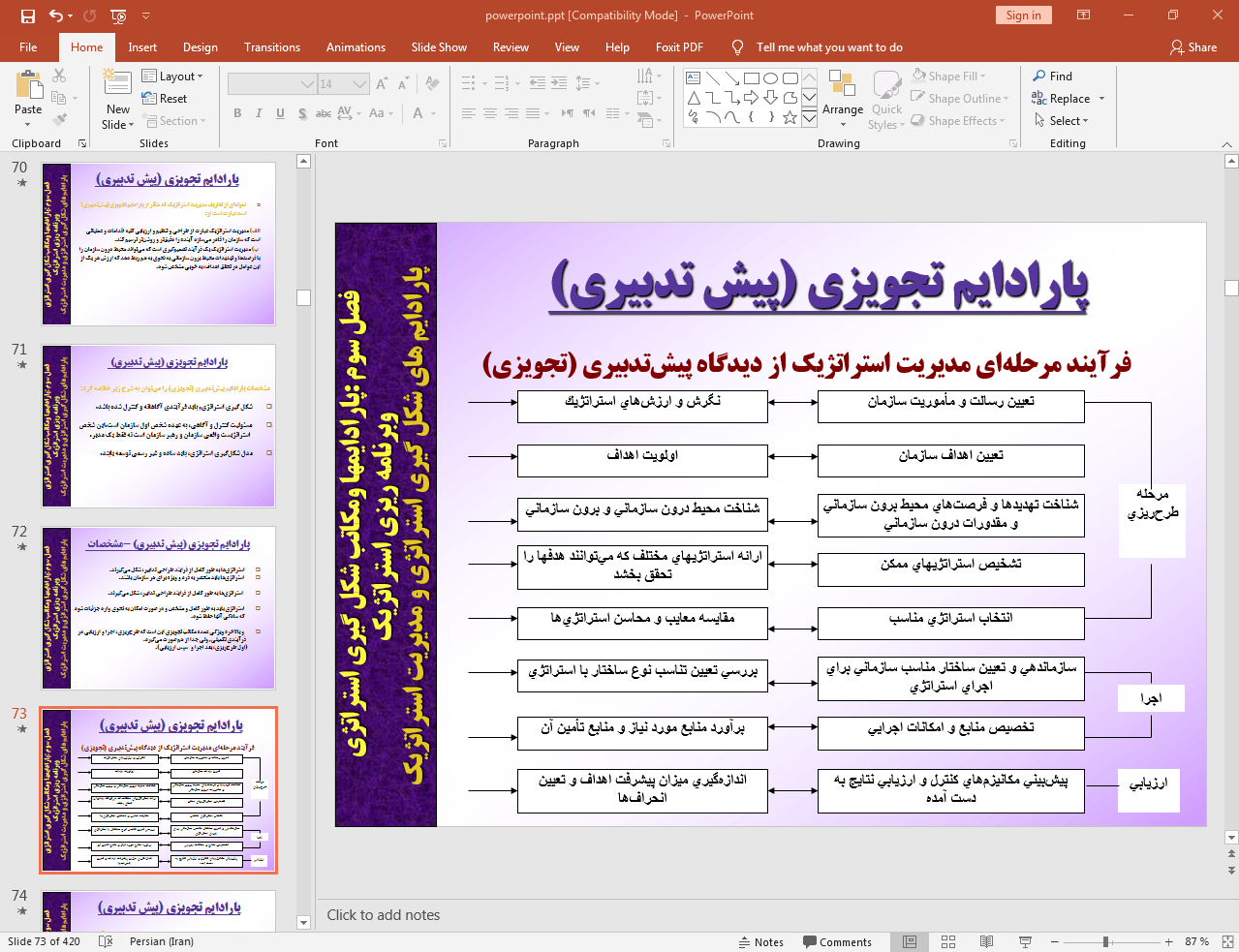Switch to the Animations tab
This screenshot has width=1239, height=952.
tap(356, 47)
